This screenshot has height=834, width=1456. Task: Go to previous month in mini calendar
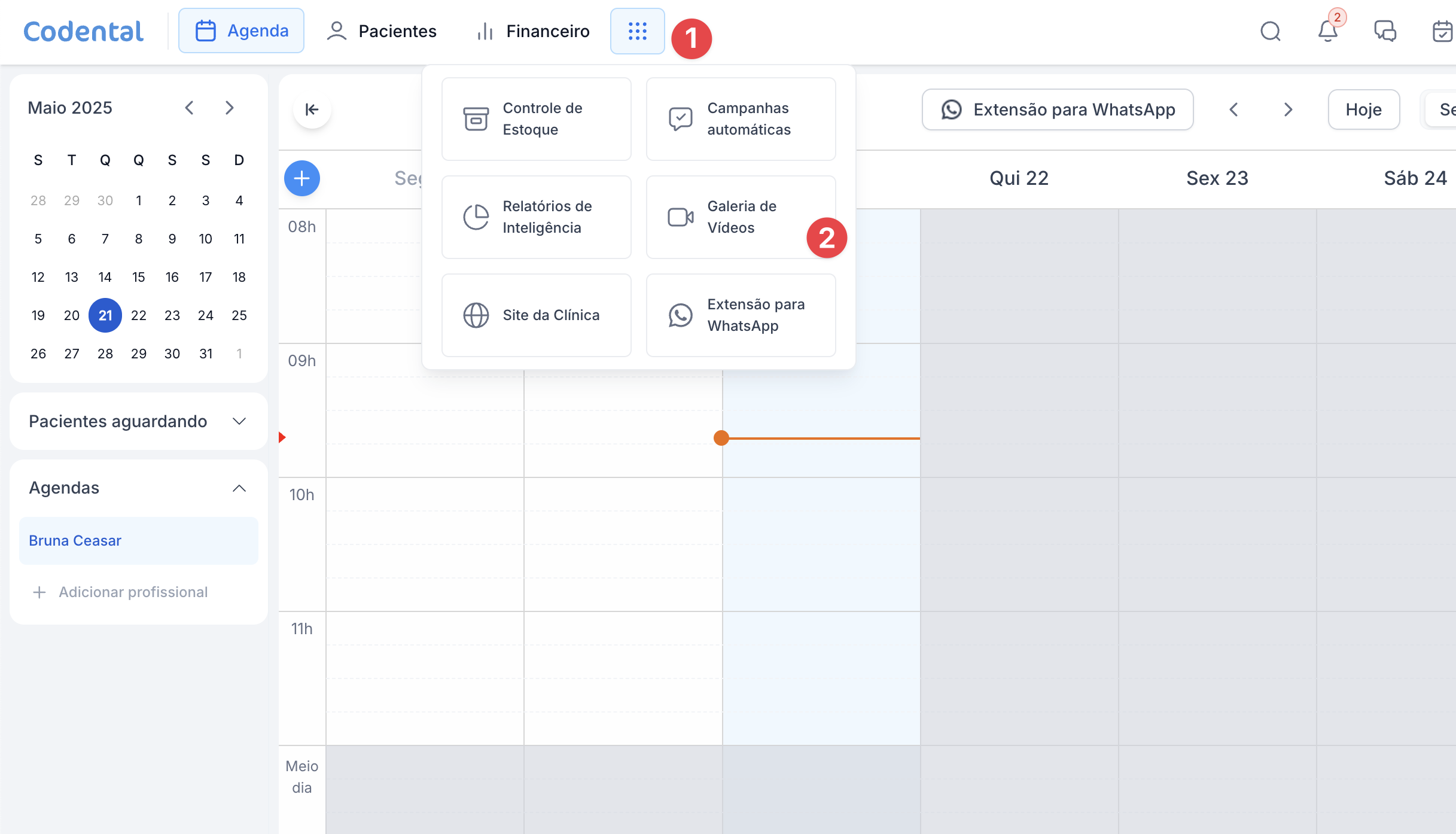[x=190, y=108]
